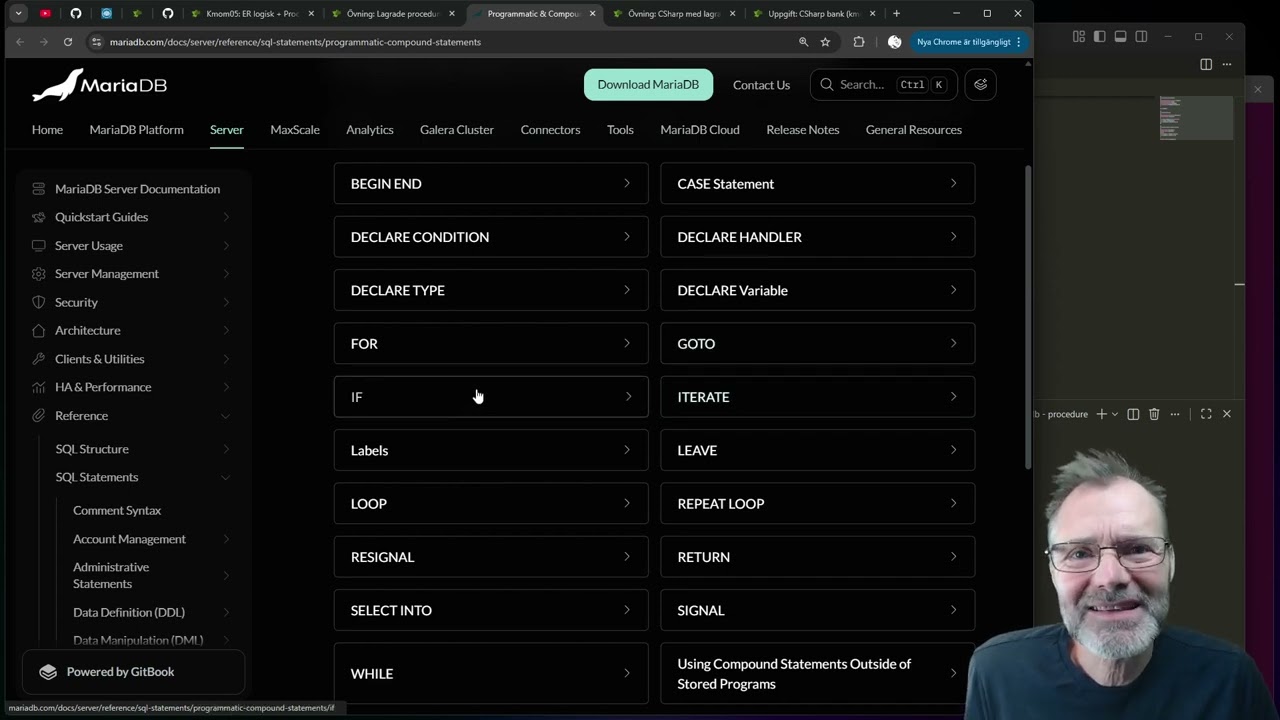The image size is (1280, 720).
Task: Expand the SQL Structure sidebar chevron
Action: pos(225,449)
